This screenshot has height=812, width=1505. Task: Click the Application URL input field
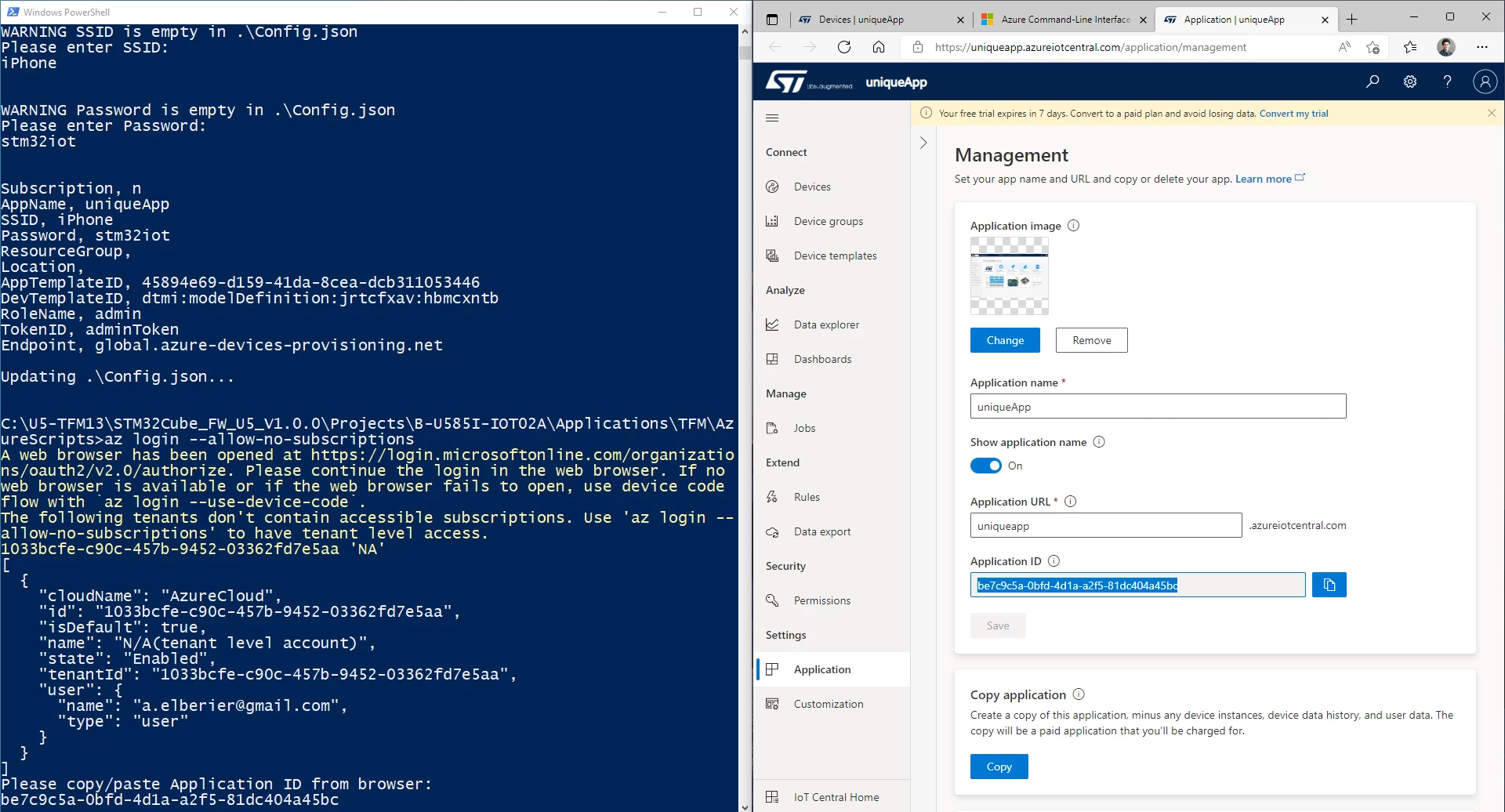point(1106,525)
